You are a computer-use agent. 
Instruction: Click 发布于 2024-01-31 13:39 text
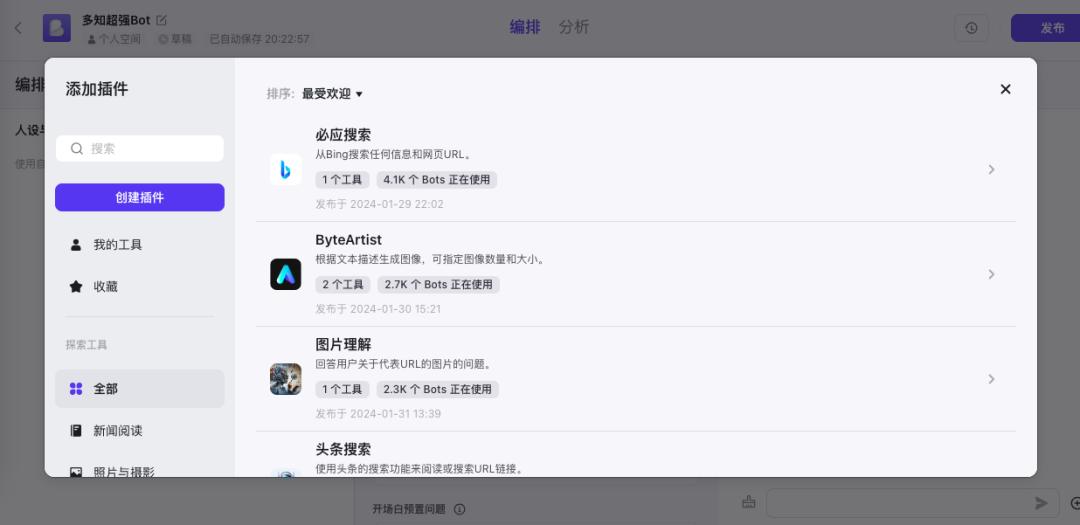pyautogui.click(x=378, y=414)
